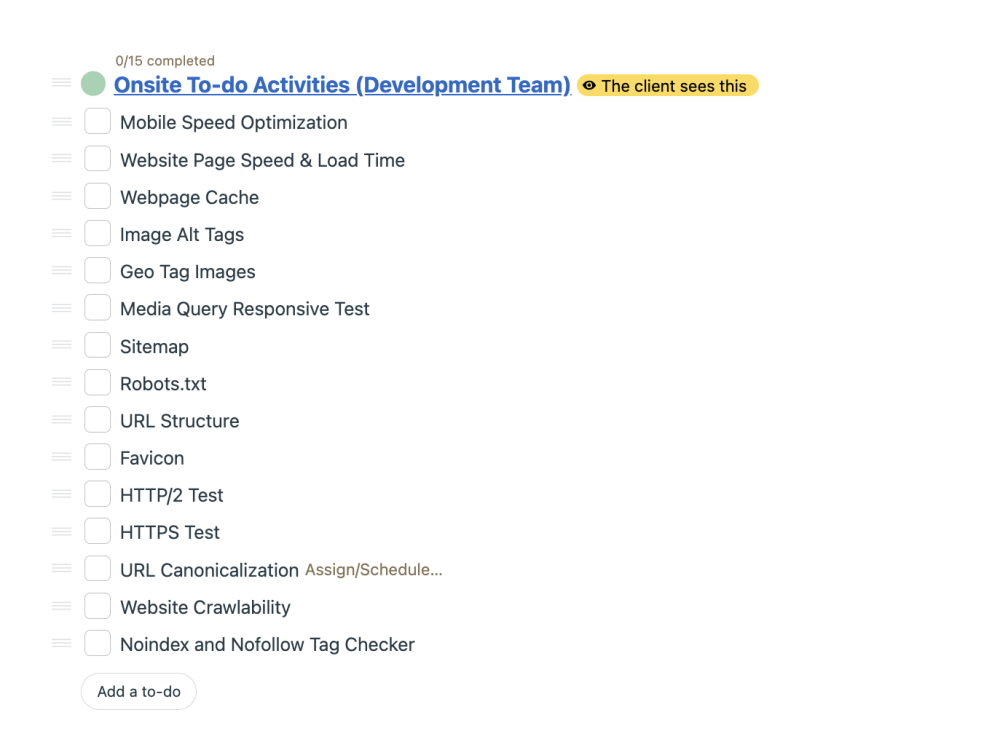Click drag handle beside Noindex and Nofollow Tag Checker
The width and height of the screenshot is (1000, 750).
pos(62,642)
